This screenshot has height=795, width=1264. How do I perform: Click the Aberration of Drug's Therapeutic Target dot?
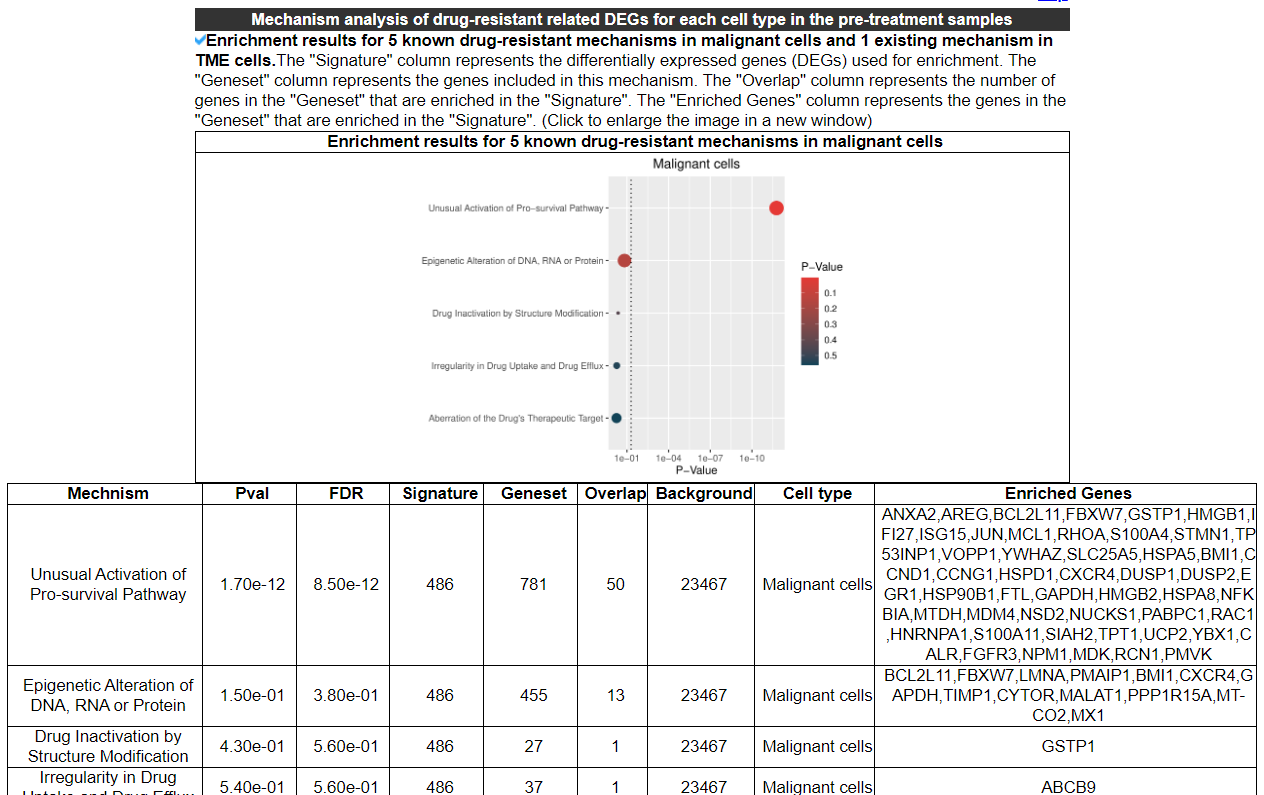coord(617,418)
